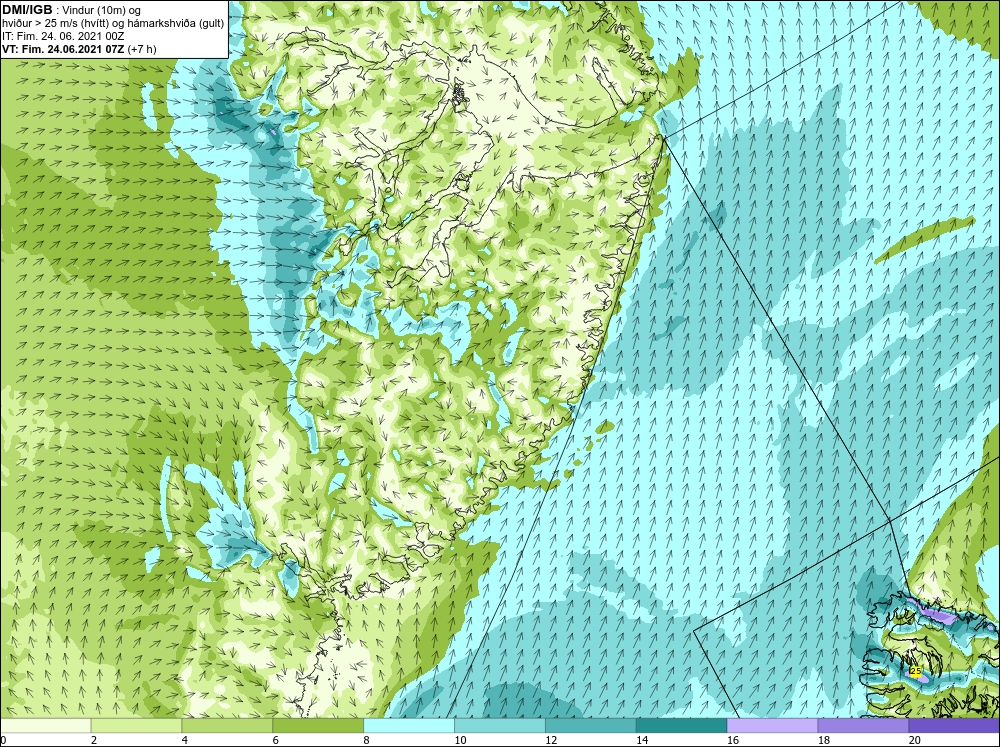
Task: Click the scale label '6'
Action: pyautogui.click(x=276, y=740)
